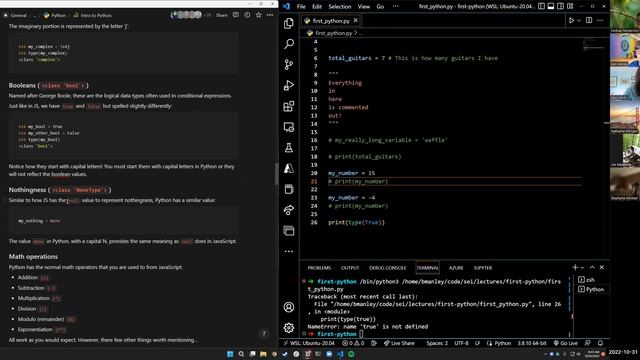Open the Accounts menu in VS Code
This screenshot has height=360, width=640.
(289, 307)
